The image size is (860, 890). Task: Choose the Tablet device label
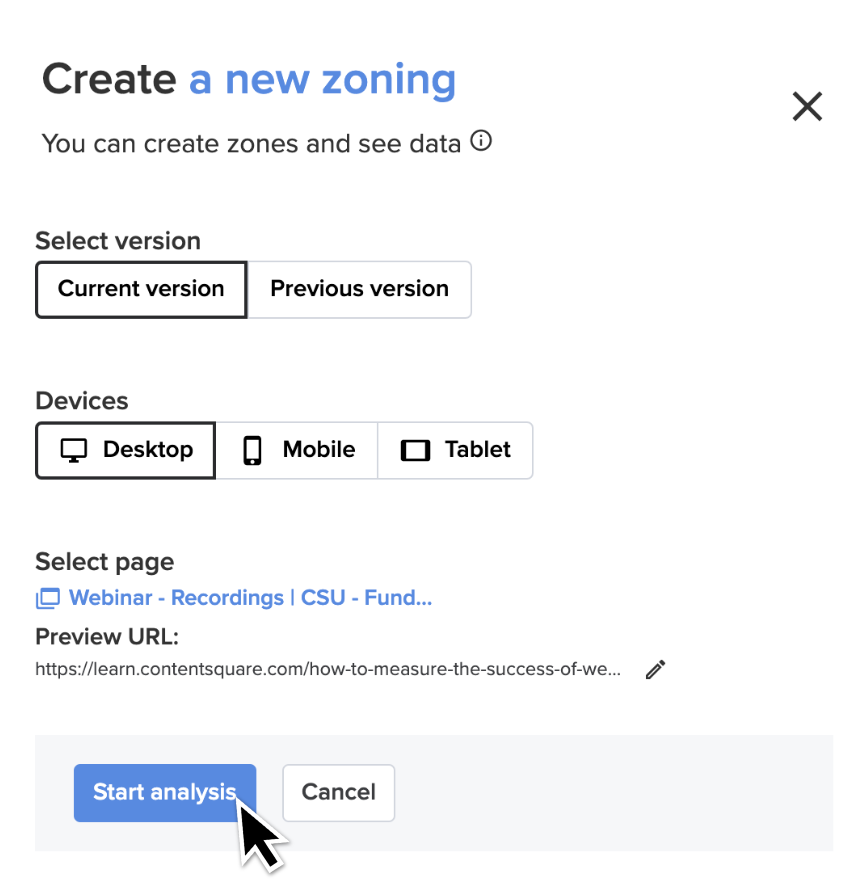pos(477,450)
